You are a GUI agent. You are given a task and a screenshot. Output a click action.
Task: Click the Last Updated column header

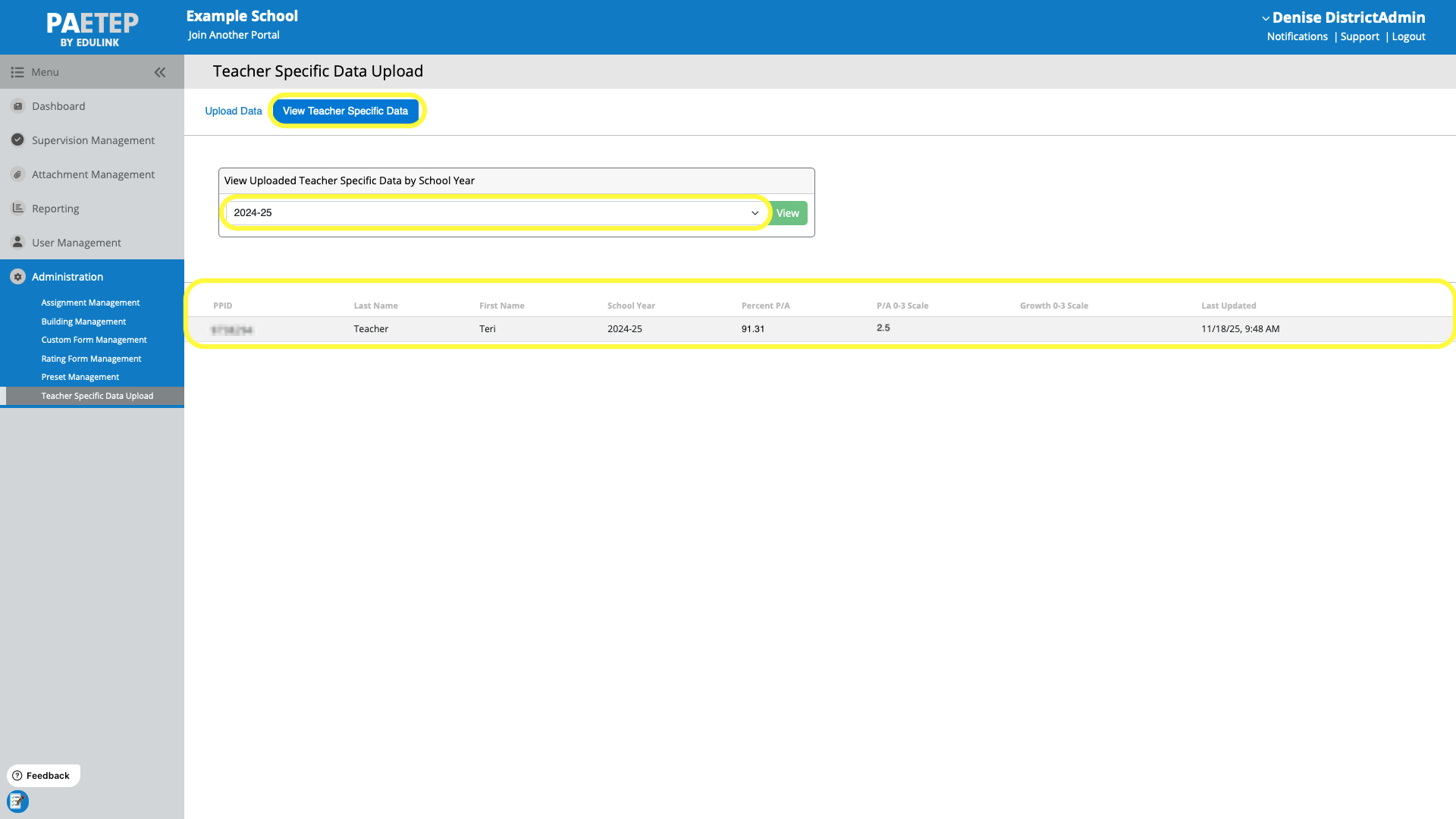[x=1228, y=306]
